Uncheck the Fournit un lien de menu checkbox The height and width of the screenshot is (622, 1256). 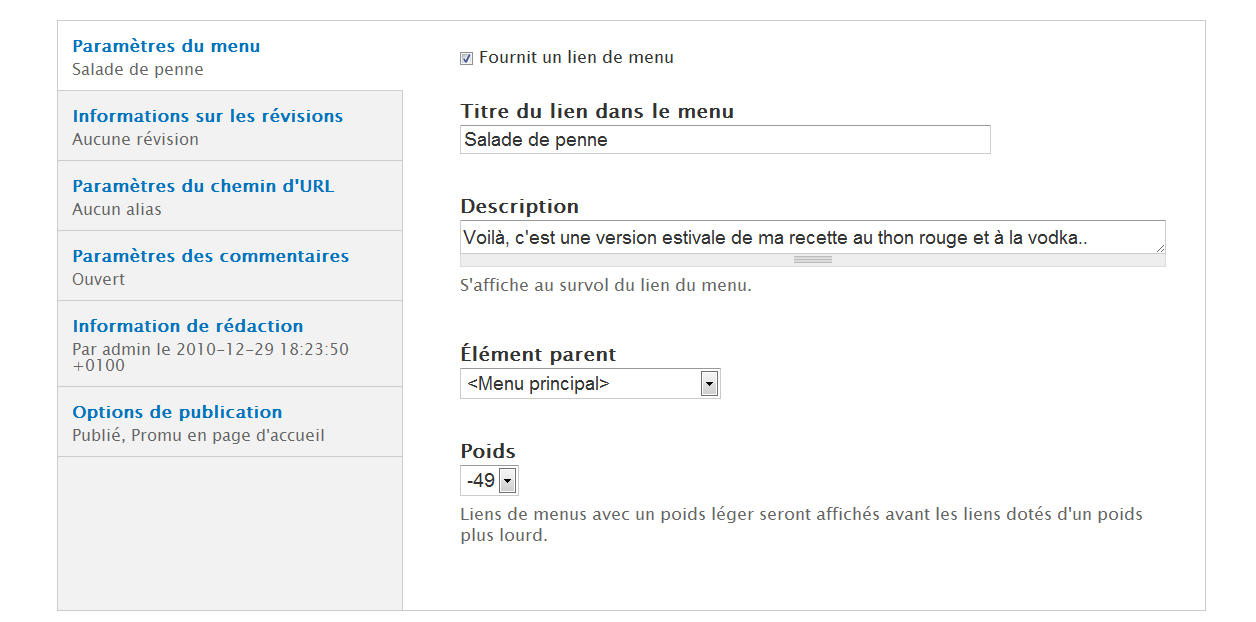click(x=466, y=59)
